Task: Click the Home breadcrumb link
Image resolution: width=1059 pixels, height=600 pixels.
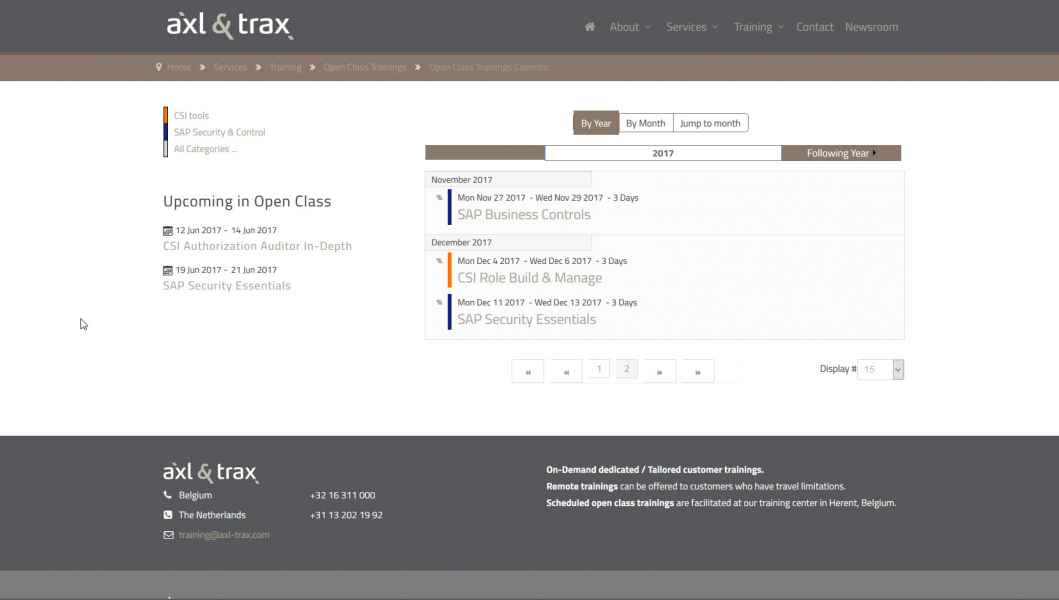Action: point(179,68)
